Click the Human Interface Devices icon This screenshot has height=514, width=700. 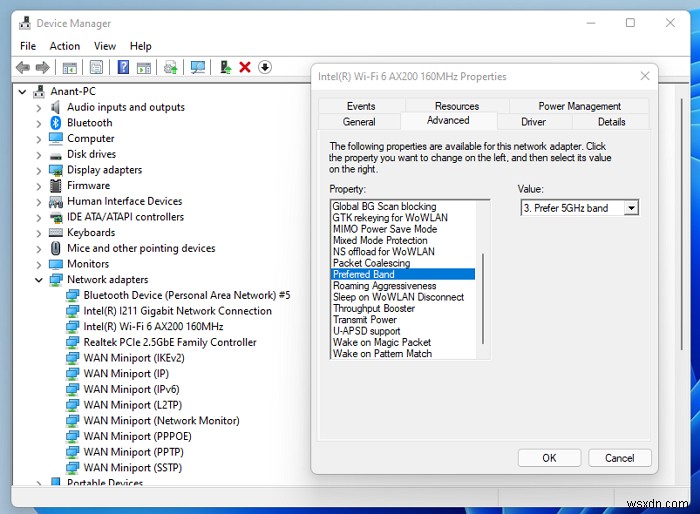point(55,202)
